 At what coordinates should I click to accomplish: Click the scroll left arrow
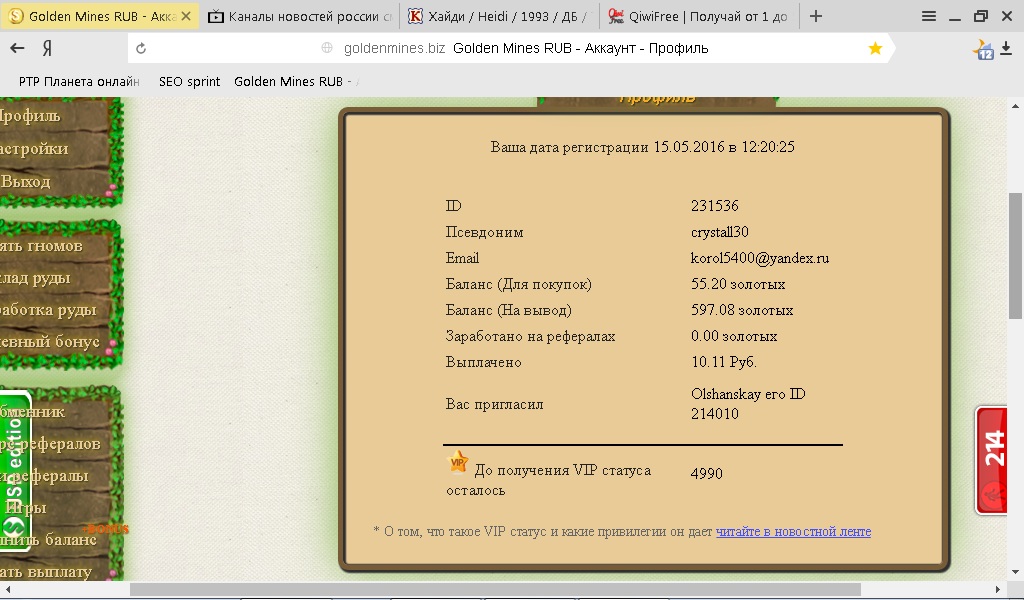click(x=7, y=590)
